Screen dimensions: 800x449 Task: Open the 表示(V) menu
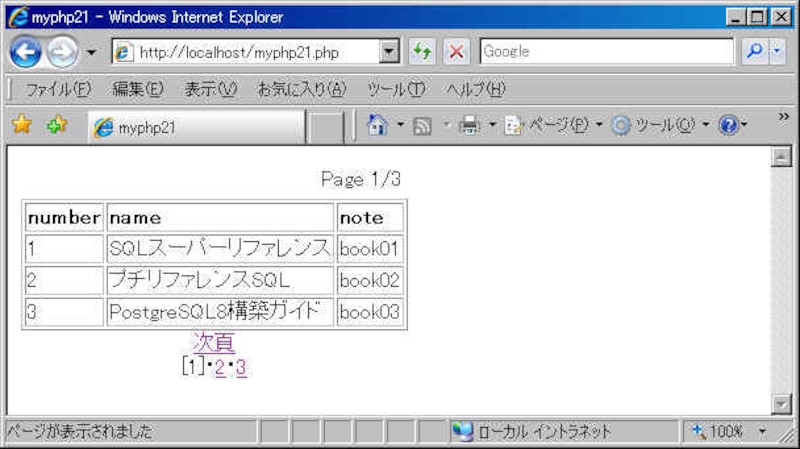210,90
